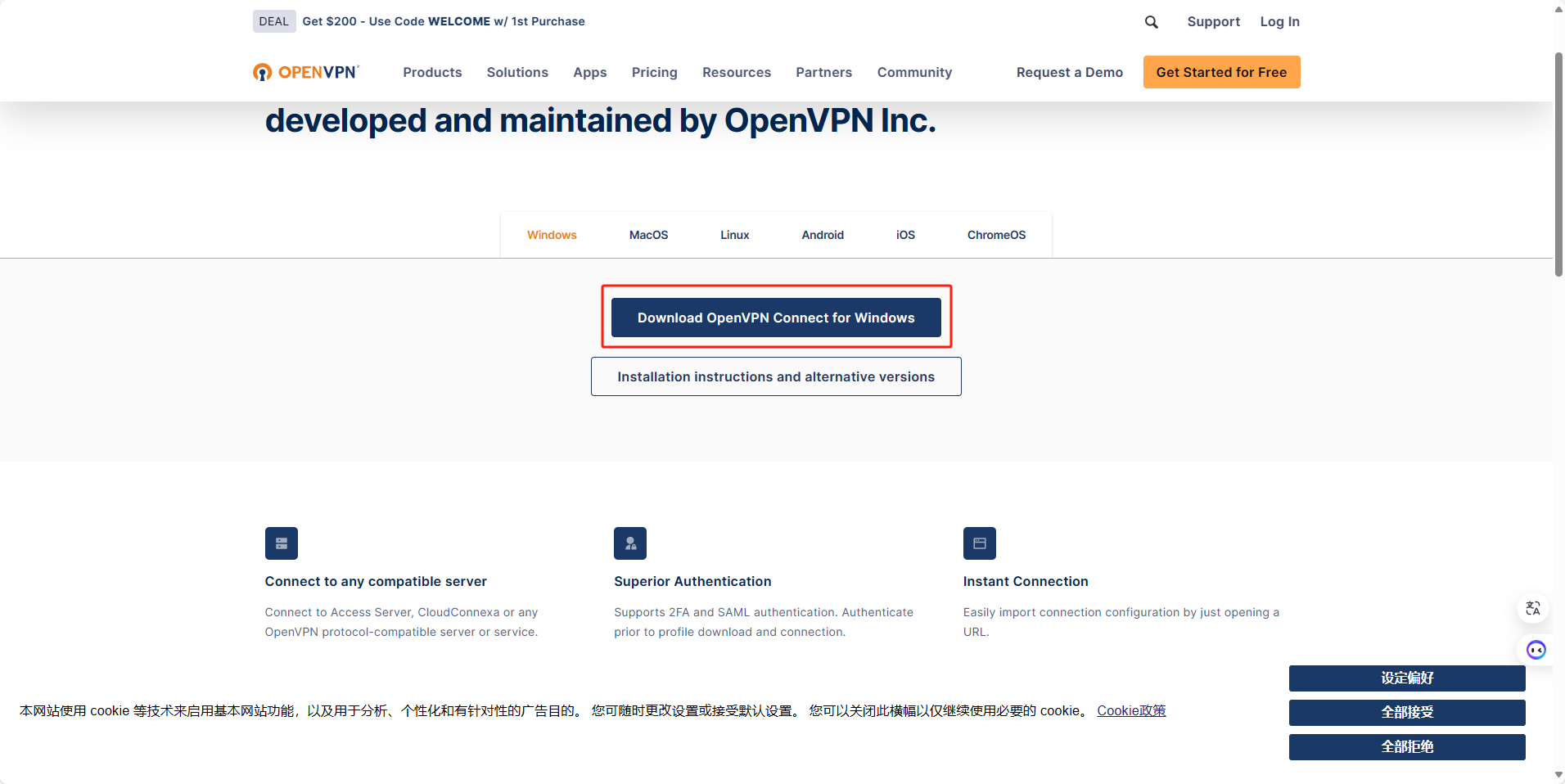Open the chat assistant floating icon
This screenshot has height=784, width=1565.
[x=1536, y=650]
